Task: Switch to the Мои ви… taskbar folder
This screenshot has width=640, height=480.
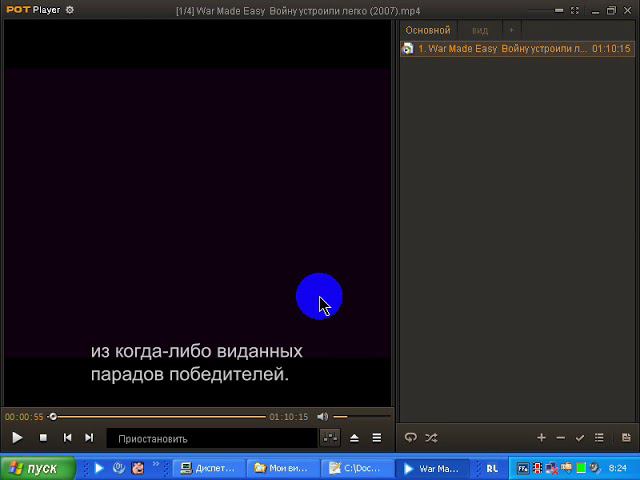Action: click(282, 468)
